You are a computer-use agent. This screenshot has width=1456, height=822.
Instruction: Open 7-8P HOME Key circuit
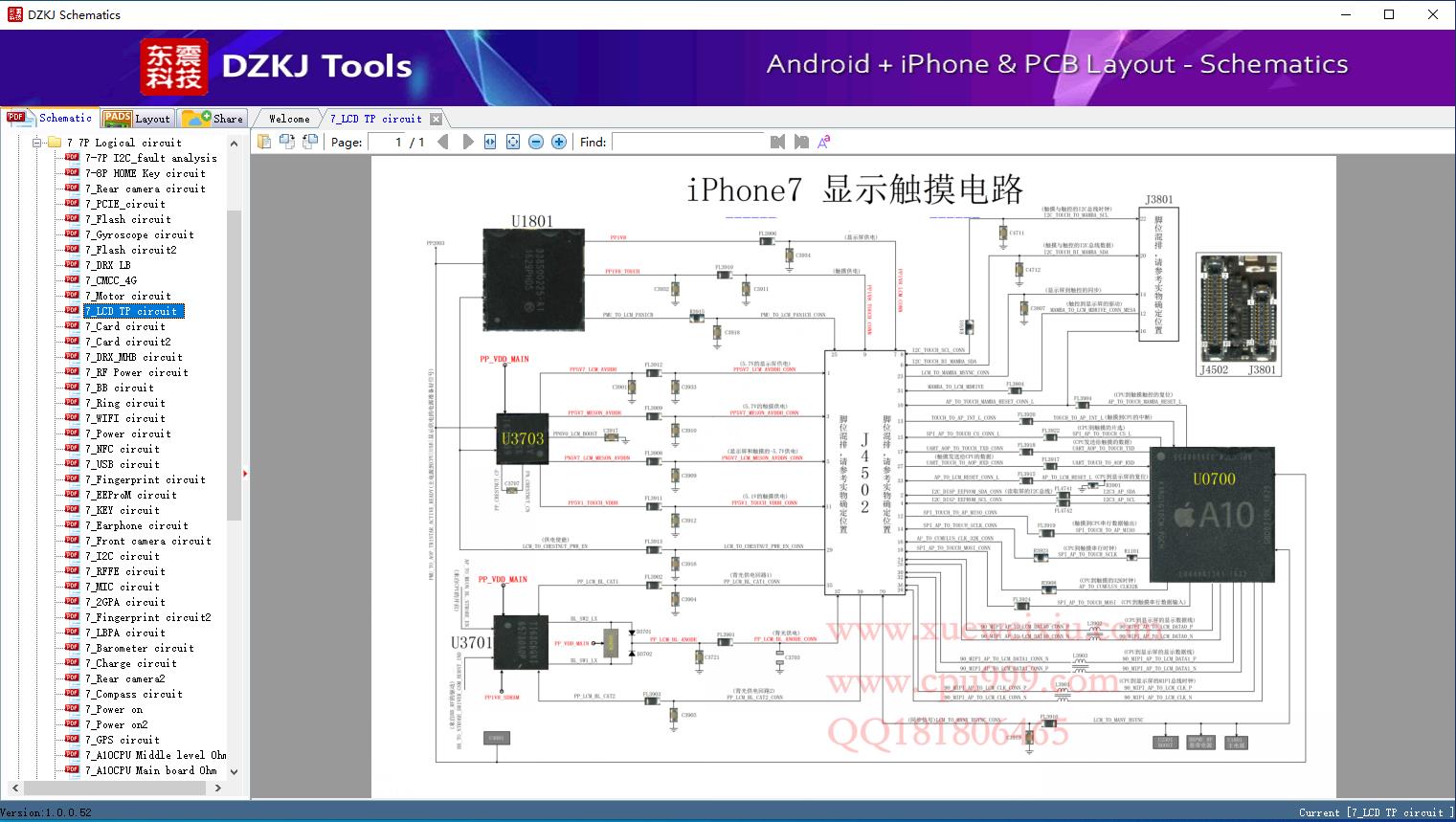(145, 173)
